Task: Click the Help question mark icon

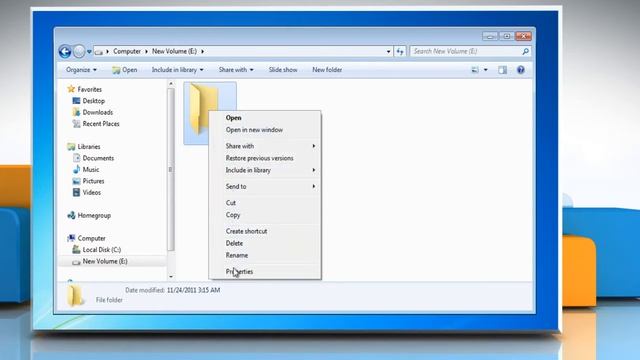Action: click(520, 70)
